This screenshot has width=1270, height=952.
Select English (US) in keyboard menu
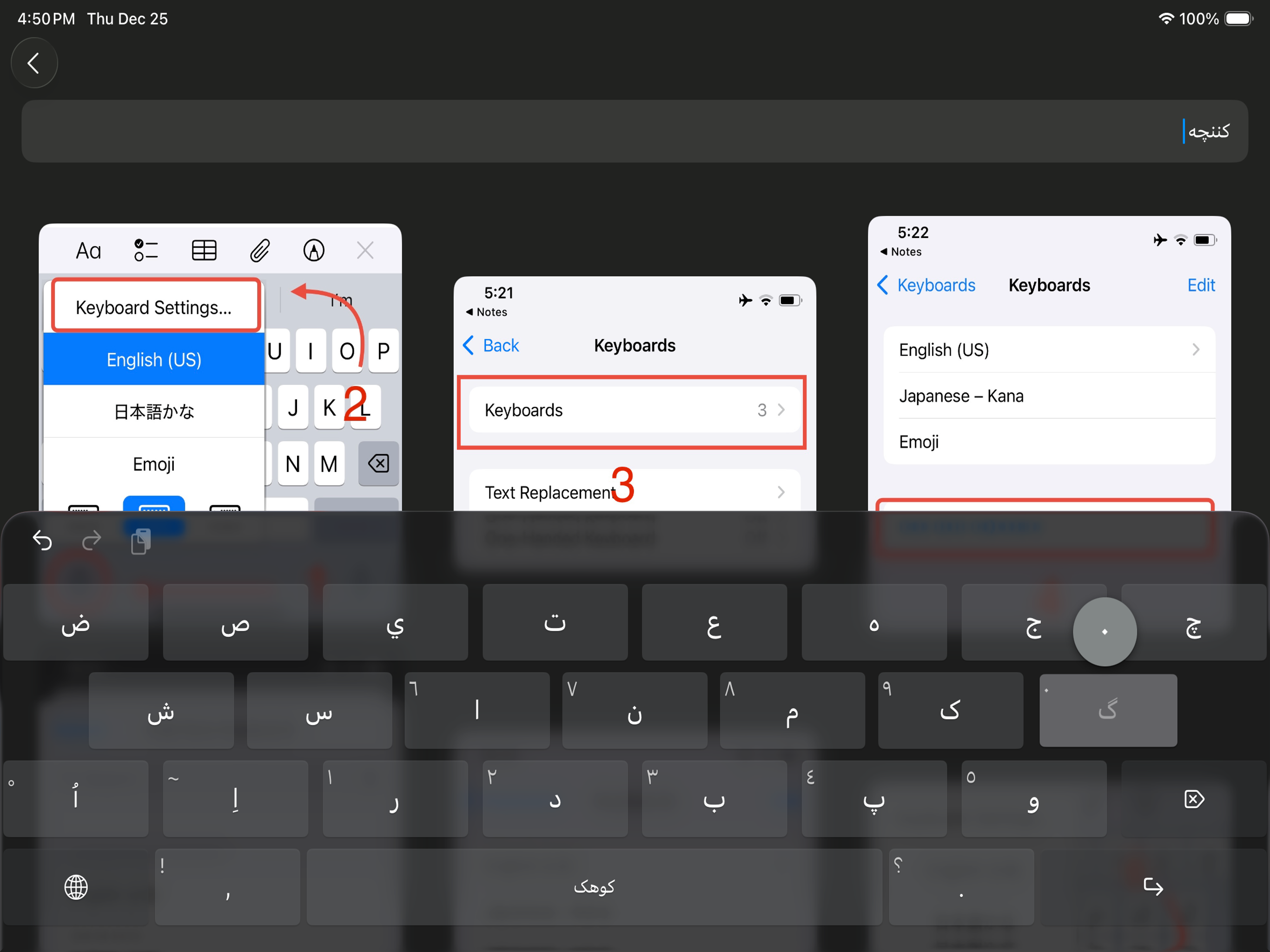(x=154, y=359)
